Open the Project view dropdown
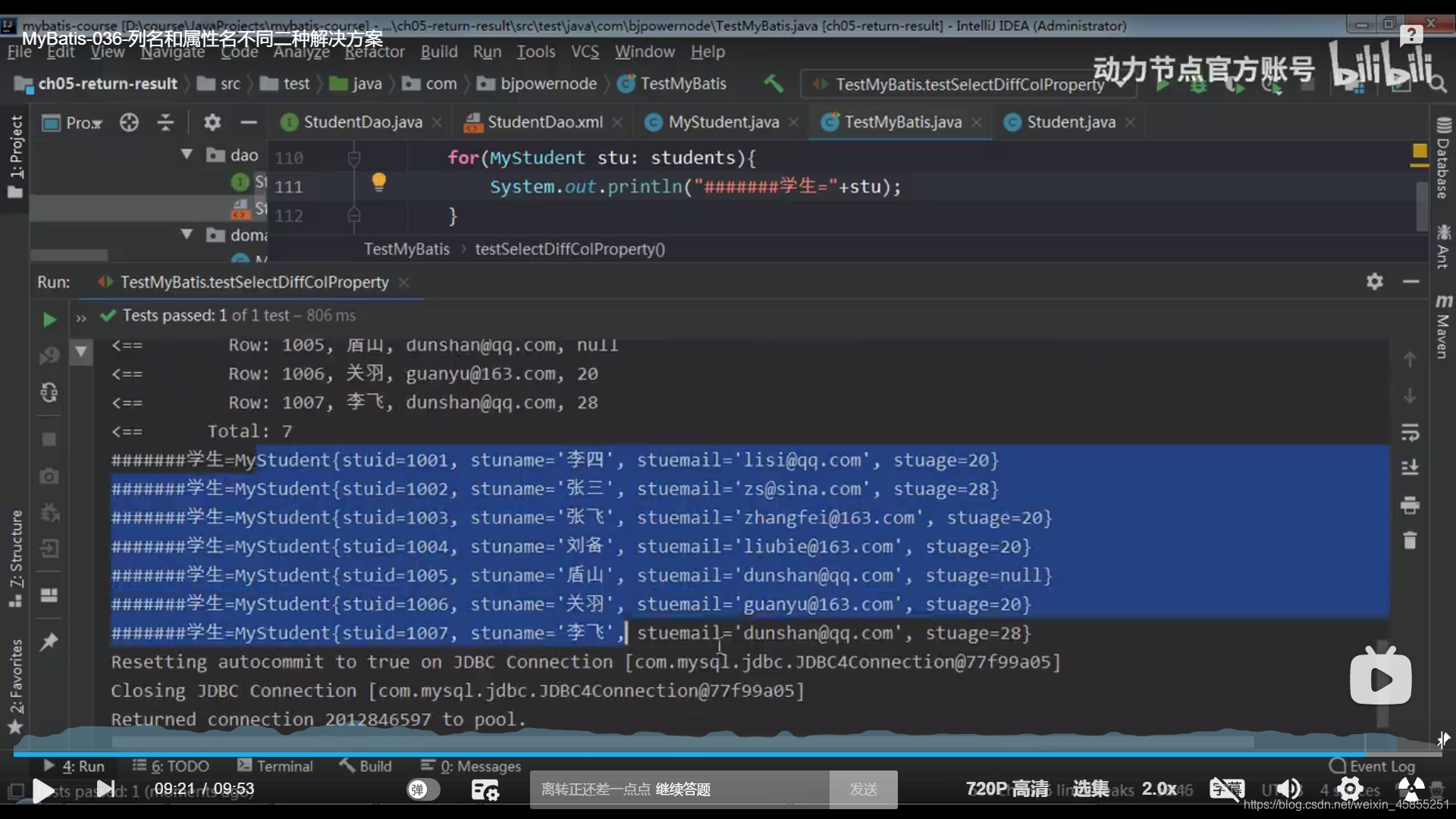 pyautogui.click(x=73, y=123)
